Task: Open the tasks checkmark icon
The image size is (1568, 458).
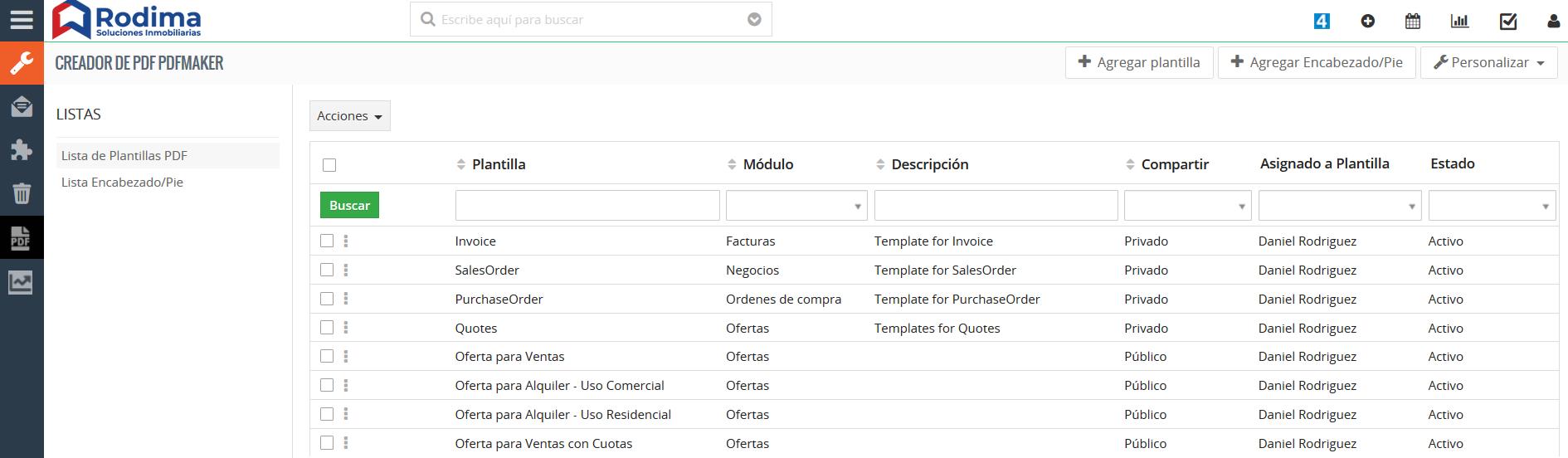Action: pos(1508,22)
